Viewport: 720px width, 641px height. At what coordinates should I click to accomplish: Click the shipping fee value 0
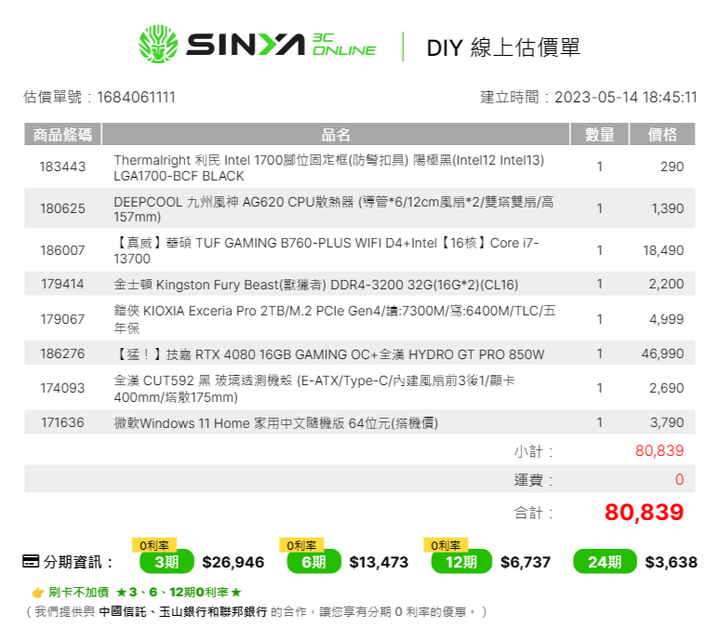pyautogui.click(x=679, y=479)
